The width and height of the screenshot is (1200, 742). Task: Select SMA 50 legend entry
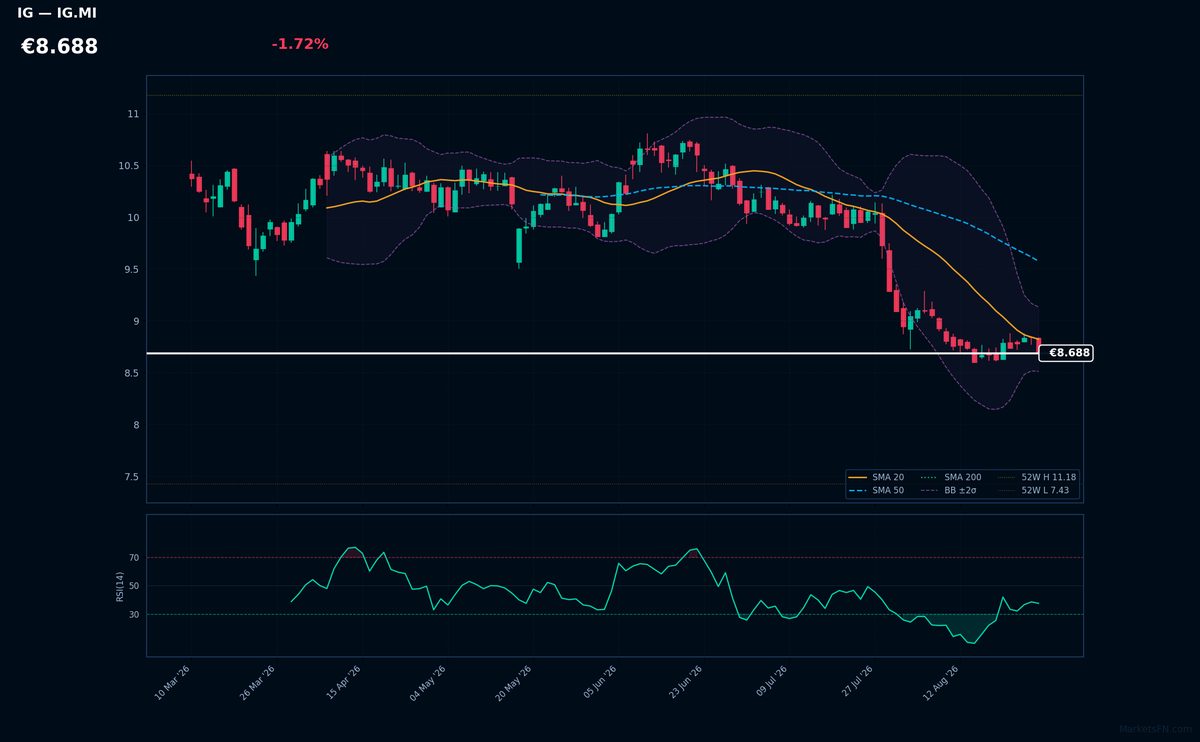pyautogui.click(x=876, y=491)
